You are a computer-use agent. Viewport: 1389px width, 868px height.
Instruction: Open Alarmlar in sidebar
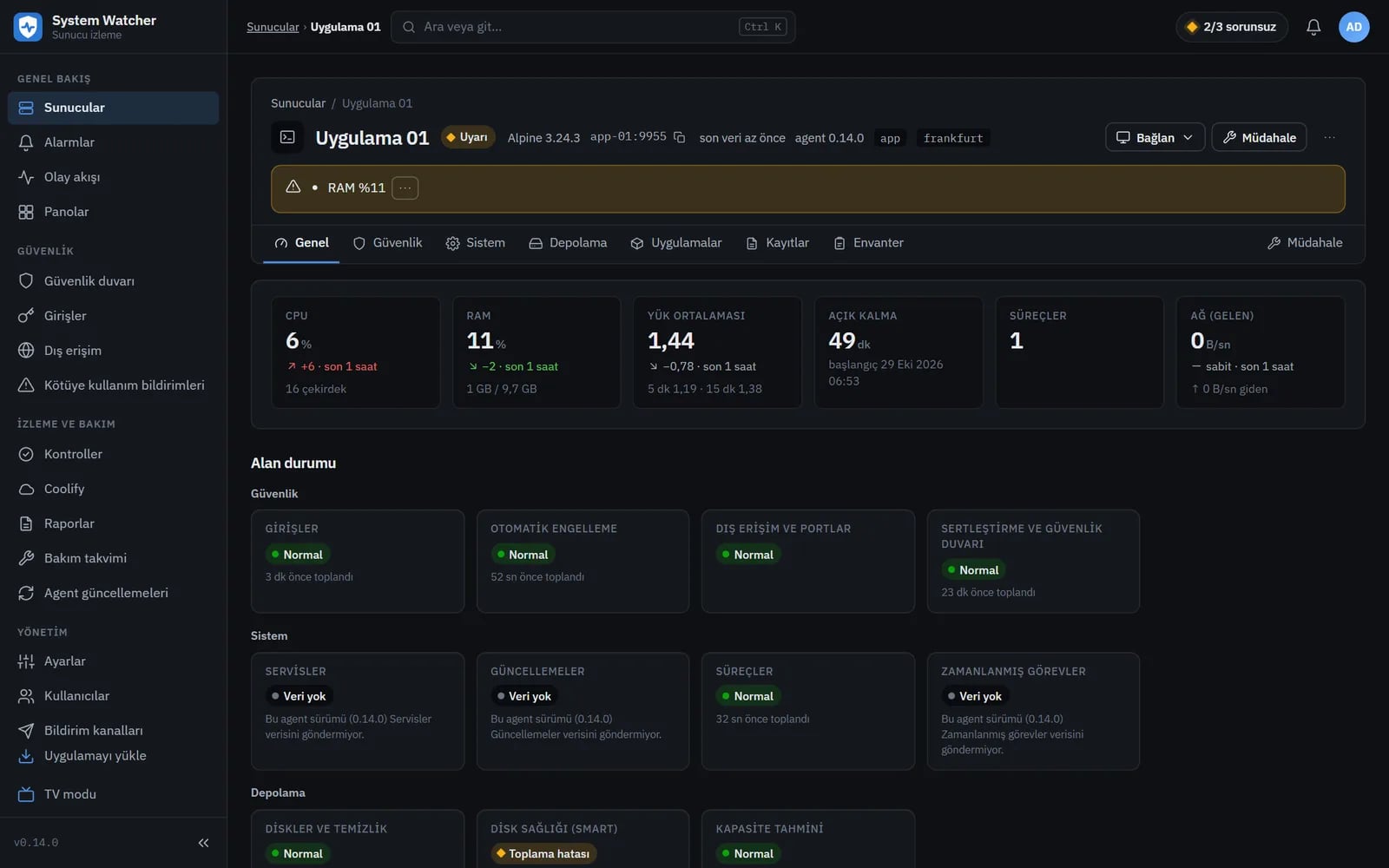(x=113, y=142)
